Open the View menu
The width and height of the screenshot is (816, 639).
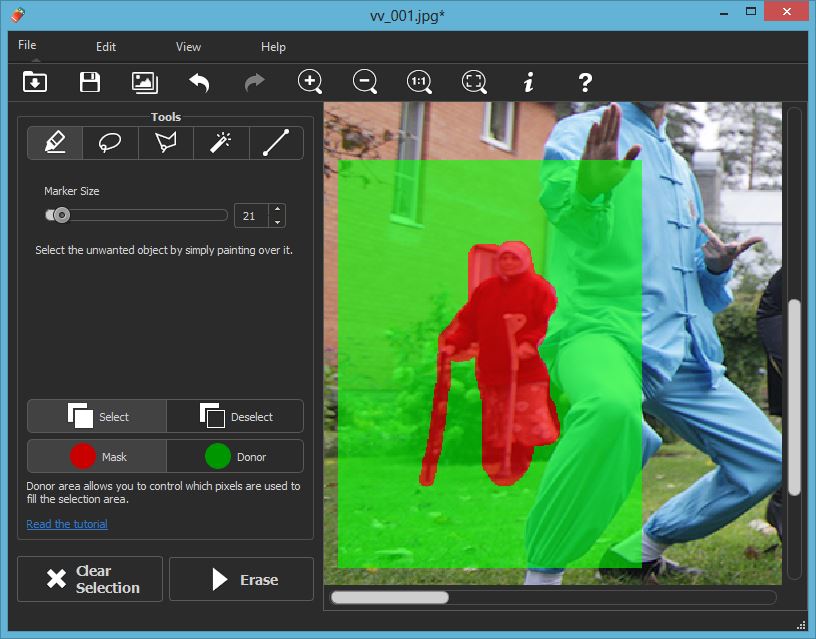pos(188,46)
